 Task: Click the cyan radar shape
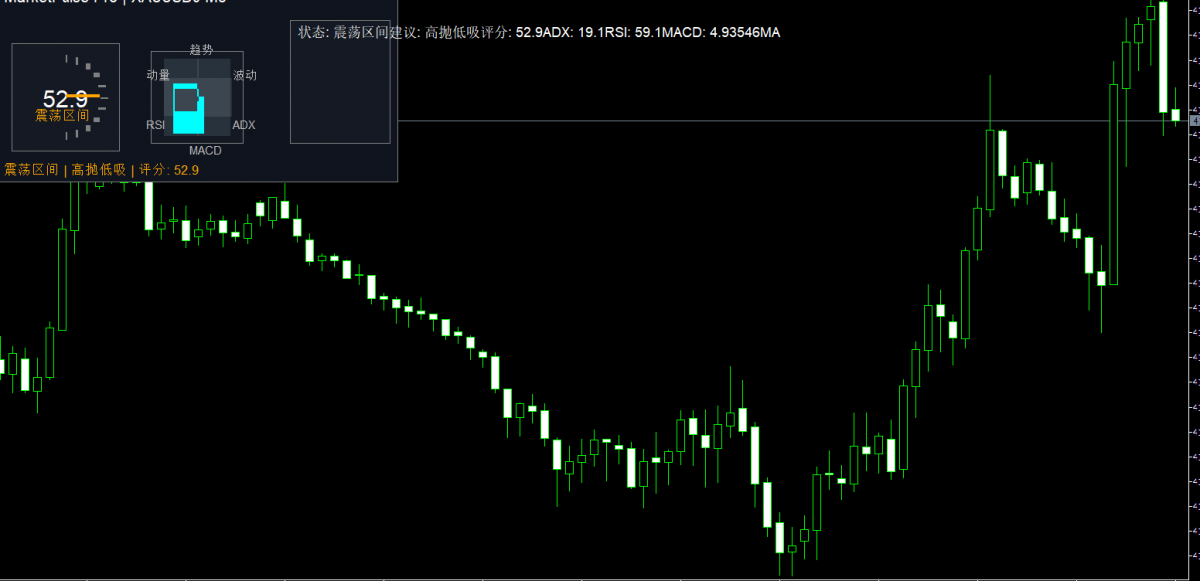189,109
